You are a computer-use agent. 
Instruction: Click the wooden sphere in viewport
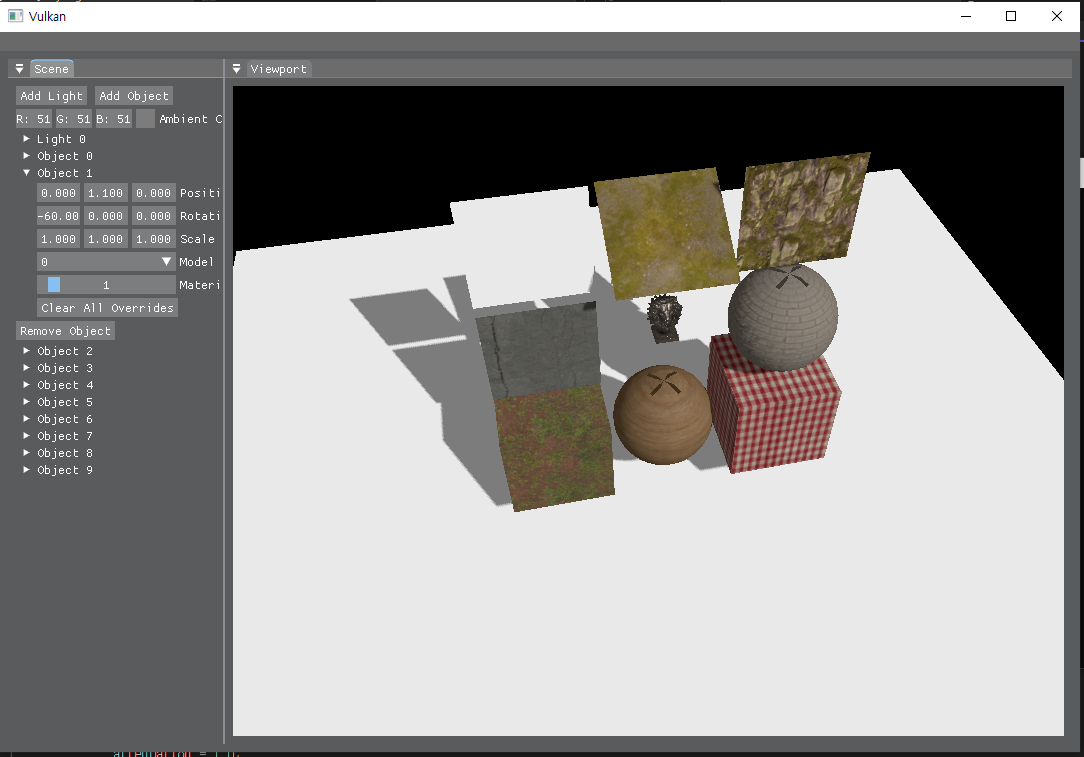(x=662, y=415)
